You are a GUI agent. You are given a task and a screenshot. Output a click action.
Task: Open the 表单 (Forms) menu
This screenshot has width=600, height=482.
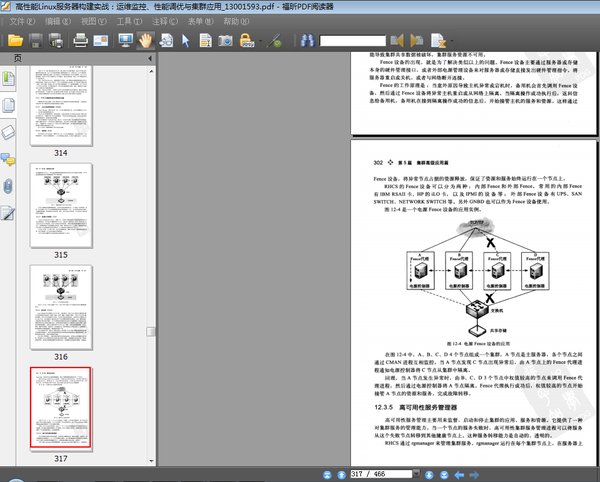(x=201, y=21)
